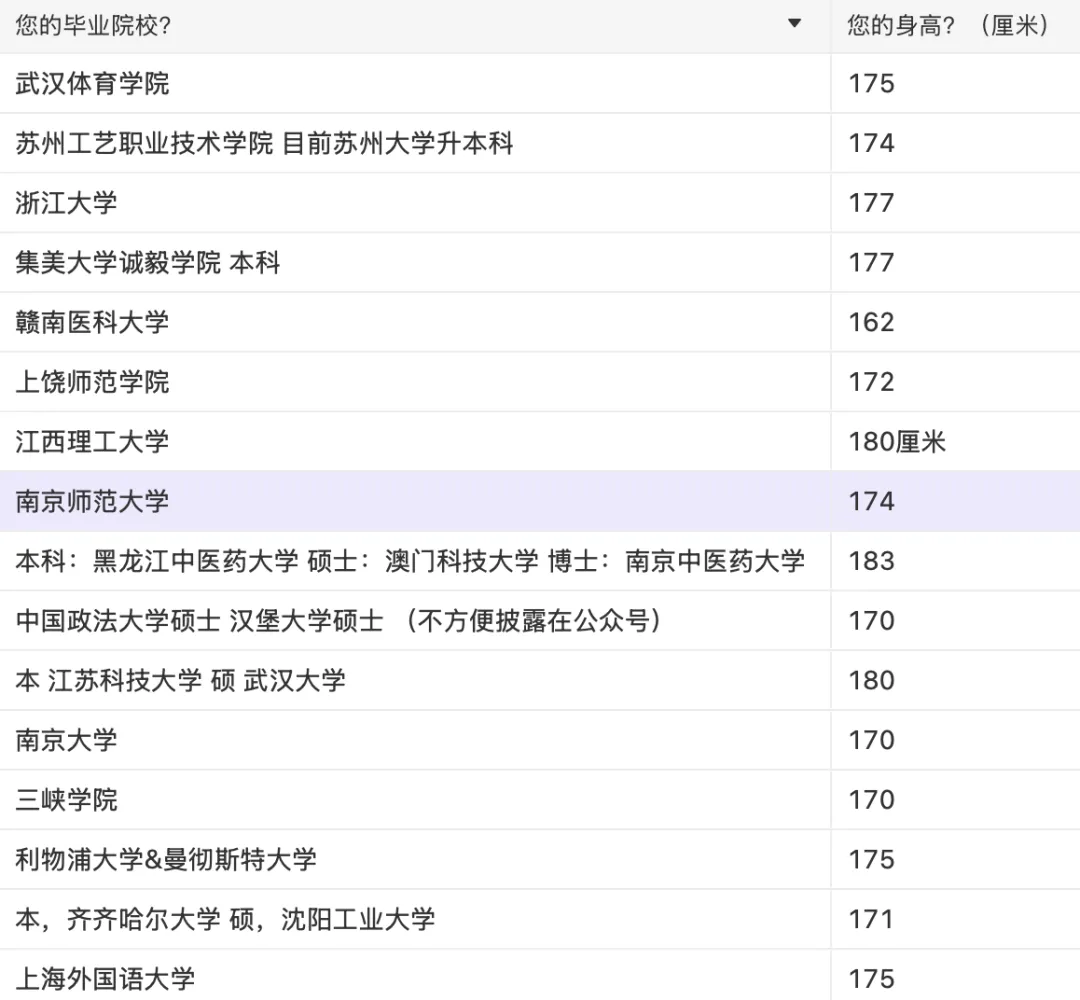Click height 174 in 南京师范大学 row
This screenshot has height=1000, width=1080.
[955, 501]
